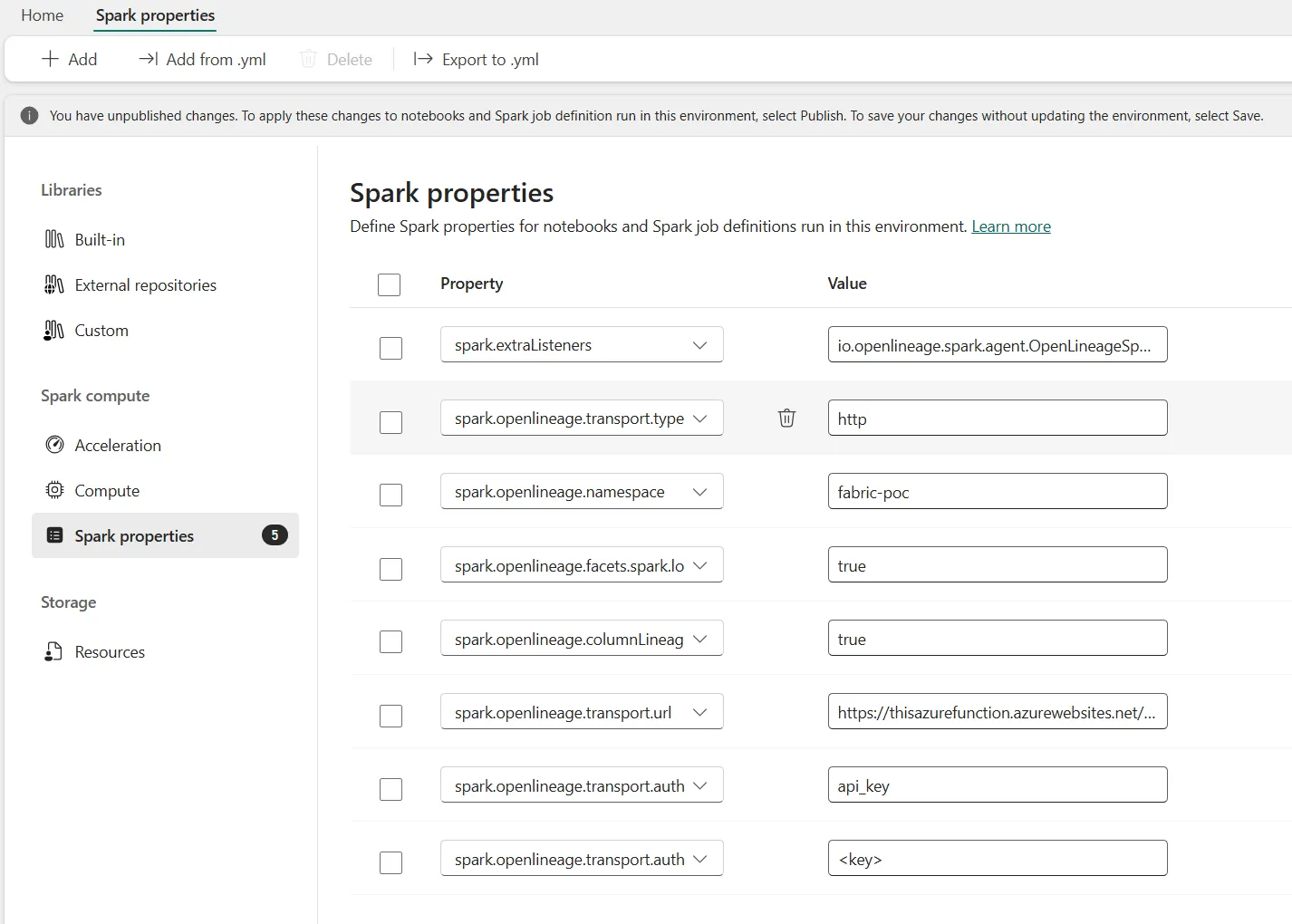Click the Delete button label
The width and height of the screenshot is (1292, 924).
click(349, 59)
